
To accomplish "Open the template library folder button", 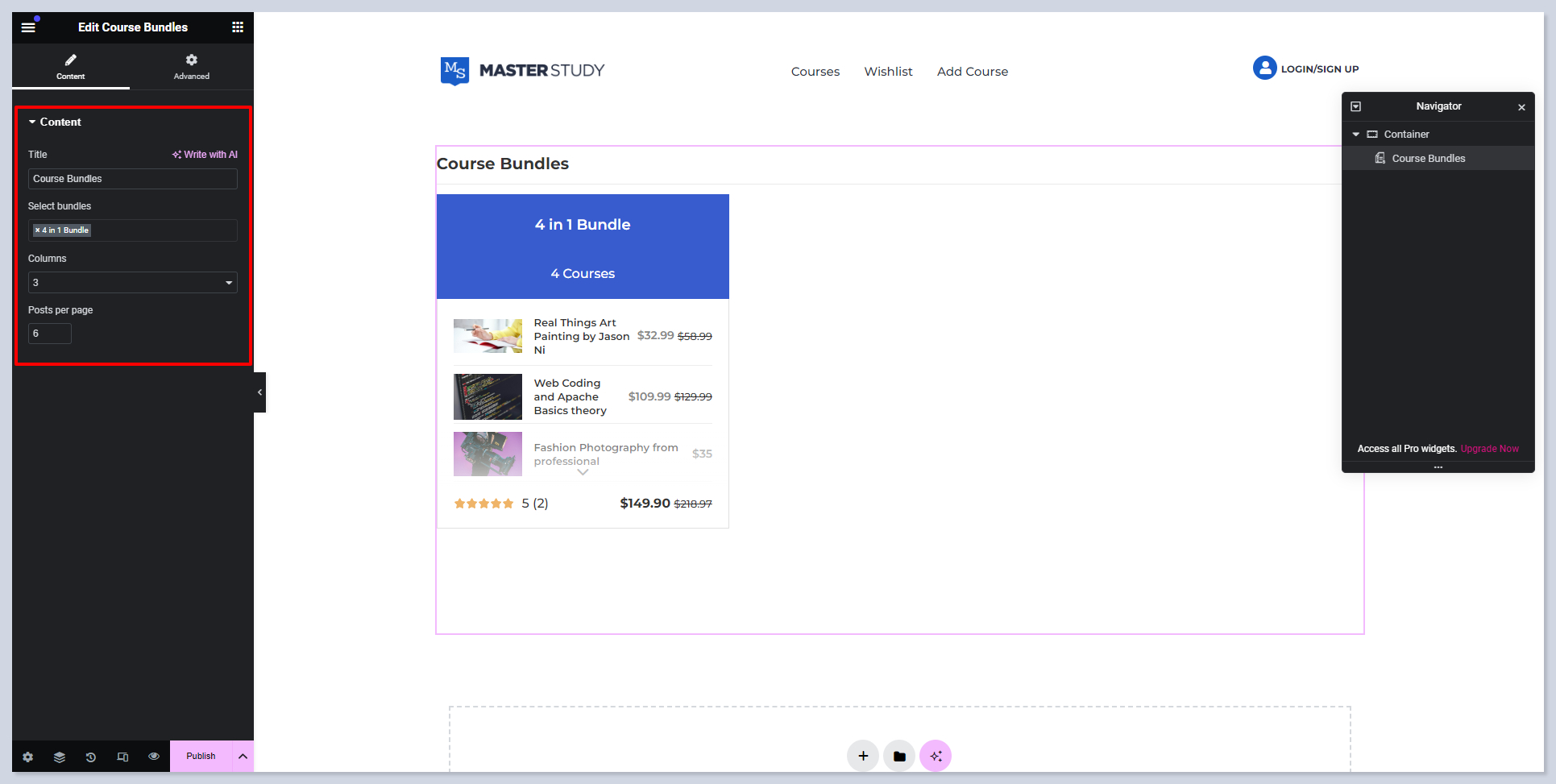I will pyautogui.click(x=899, y=756).
